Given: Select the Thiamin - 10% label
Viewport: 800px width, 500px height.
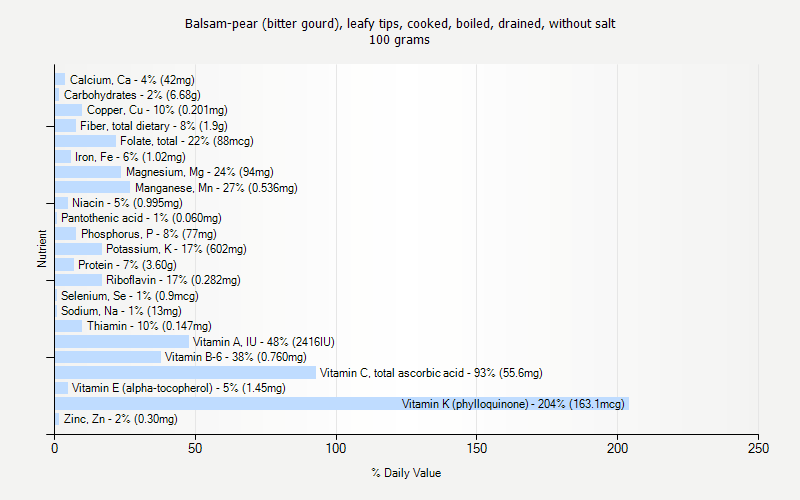Looking at the screenshot, I should tap(149, 326).
